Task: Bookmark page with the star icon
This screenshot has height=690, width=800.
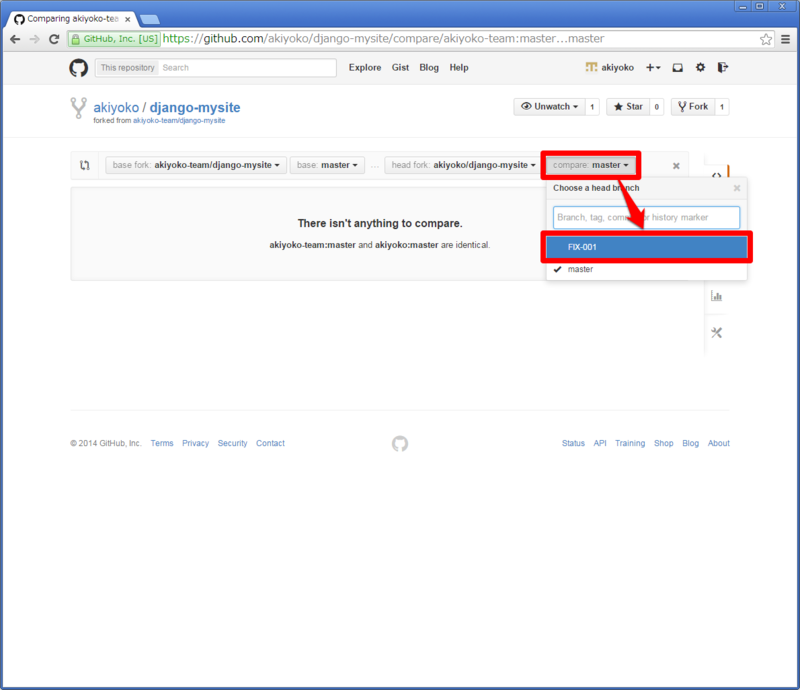Action: 765,39
